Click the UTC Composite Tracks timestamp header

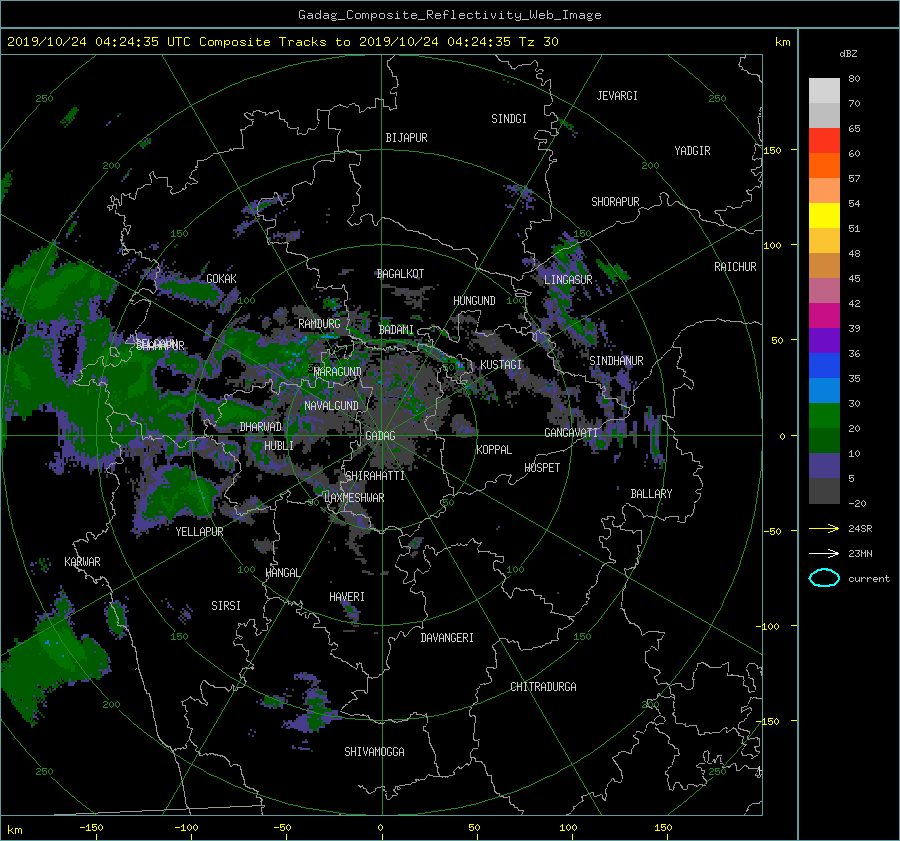click(283, 41)
